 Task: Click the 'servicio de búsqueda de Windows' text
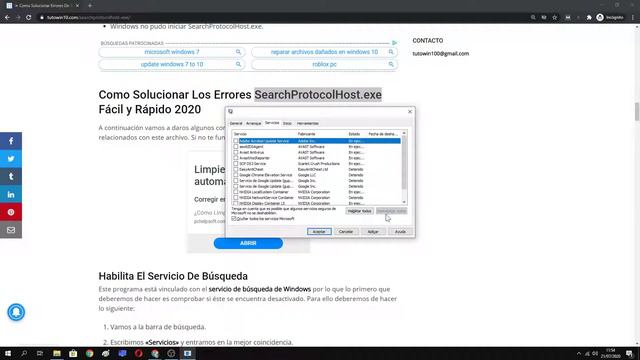(x=260, y=289)
